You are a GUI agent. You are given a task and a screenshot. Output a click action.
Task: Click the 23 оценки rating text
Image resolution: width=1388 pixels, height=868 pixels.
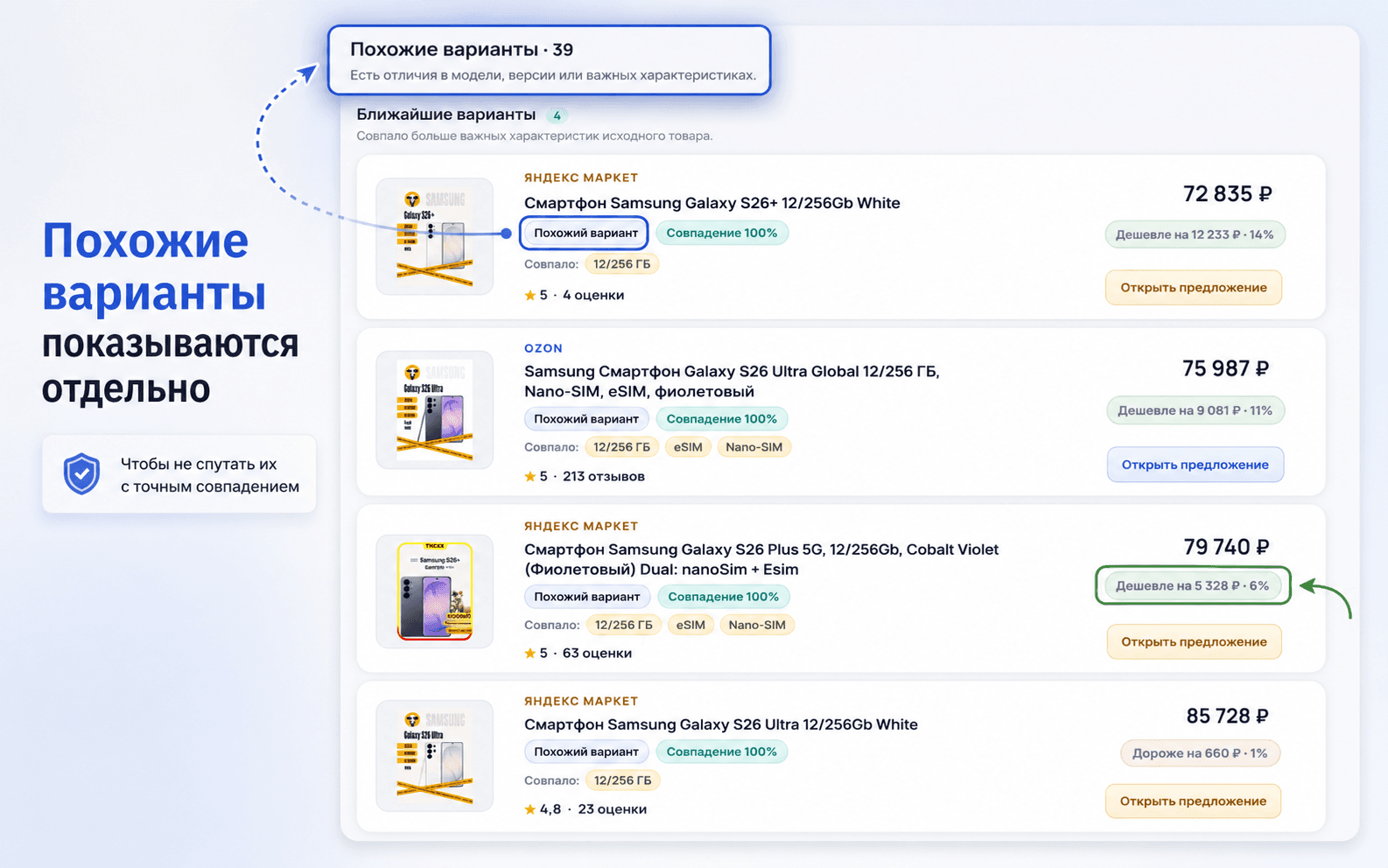point(613,809)
